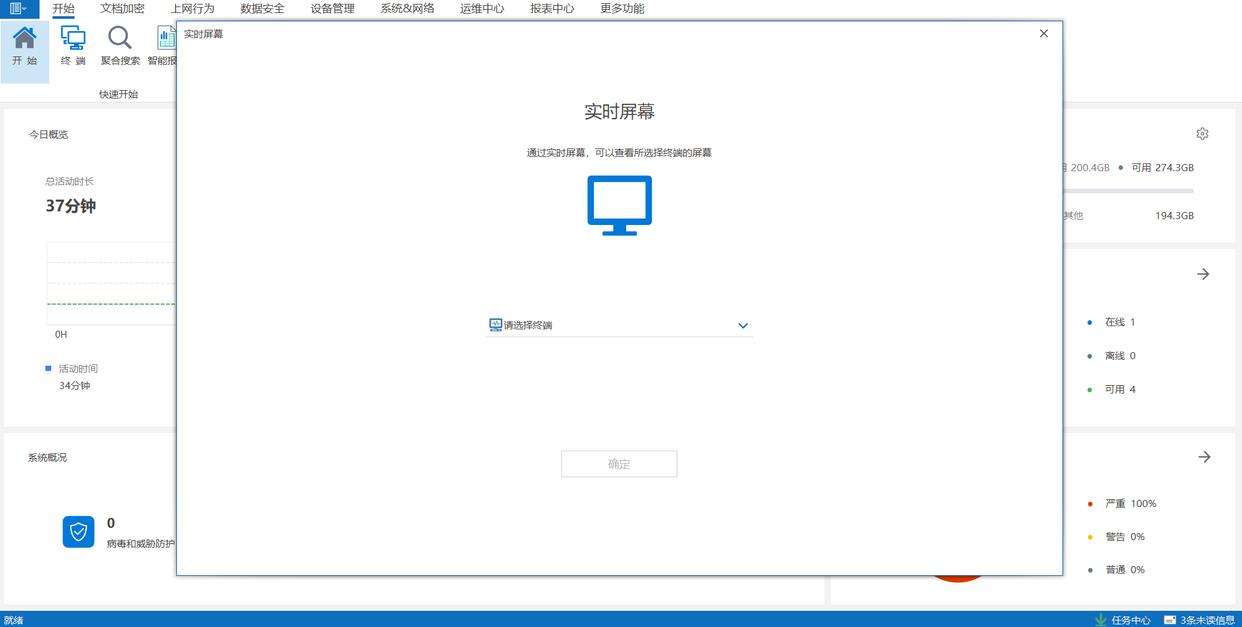The width and height of the screenshot is (1242, 627).
Task: Click the 离线 0 status entry
Action: (1112, 356)
